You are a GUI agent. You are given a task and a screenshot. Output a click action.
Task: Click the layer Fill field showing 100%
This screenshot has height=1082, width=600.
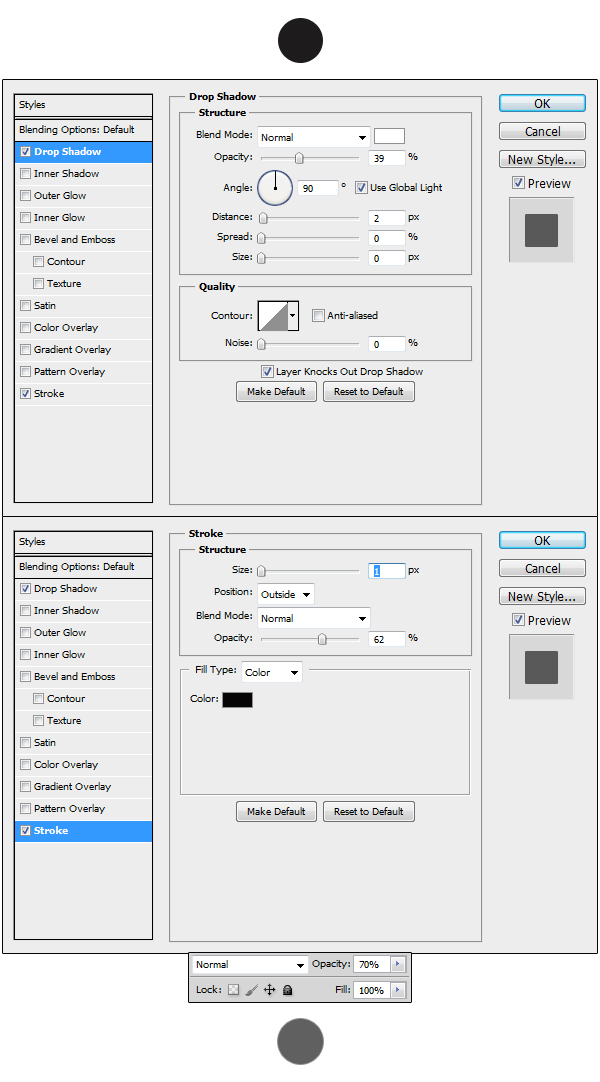(372, 990)
